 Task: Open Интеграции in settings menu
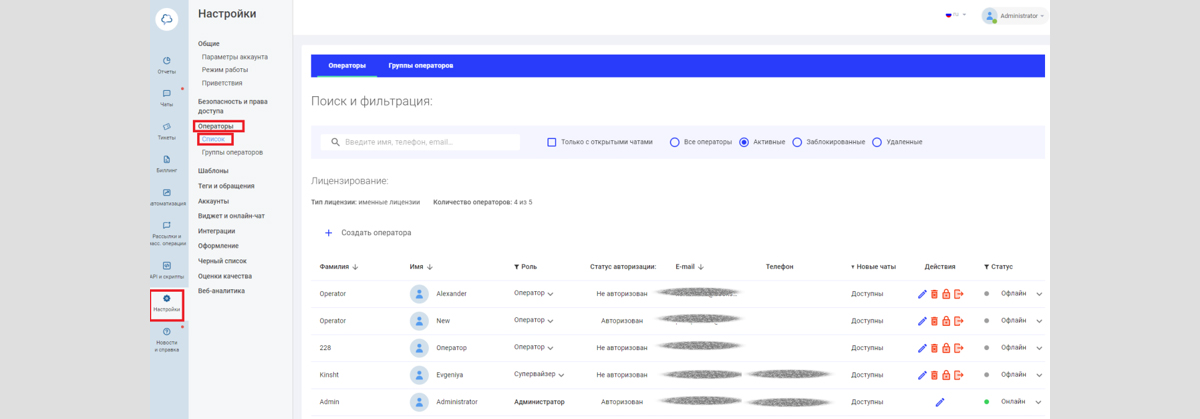[x=217, y=231]
